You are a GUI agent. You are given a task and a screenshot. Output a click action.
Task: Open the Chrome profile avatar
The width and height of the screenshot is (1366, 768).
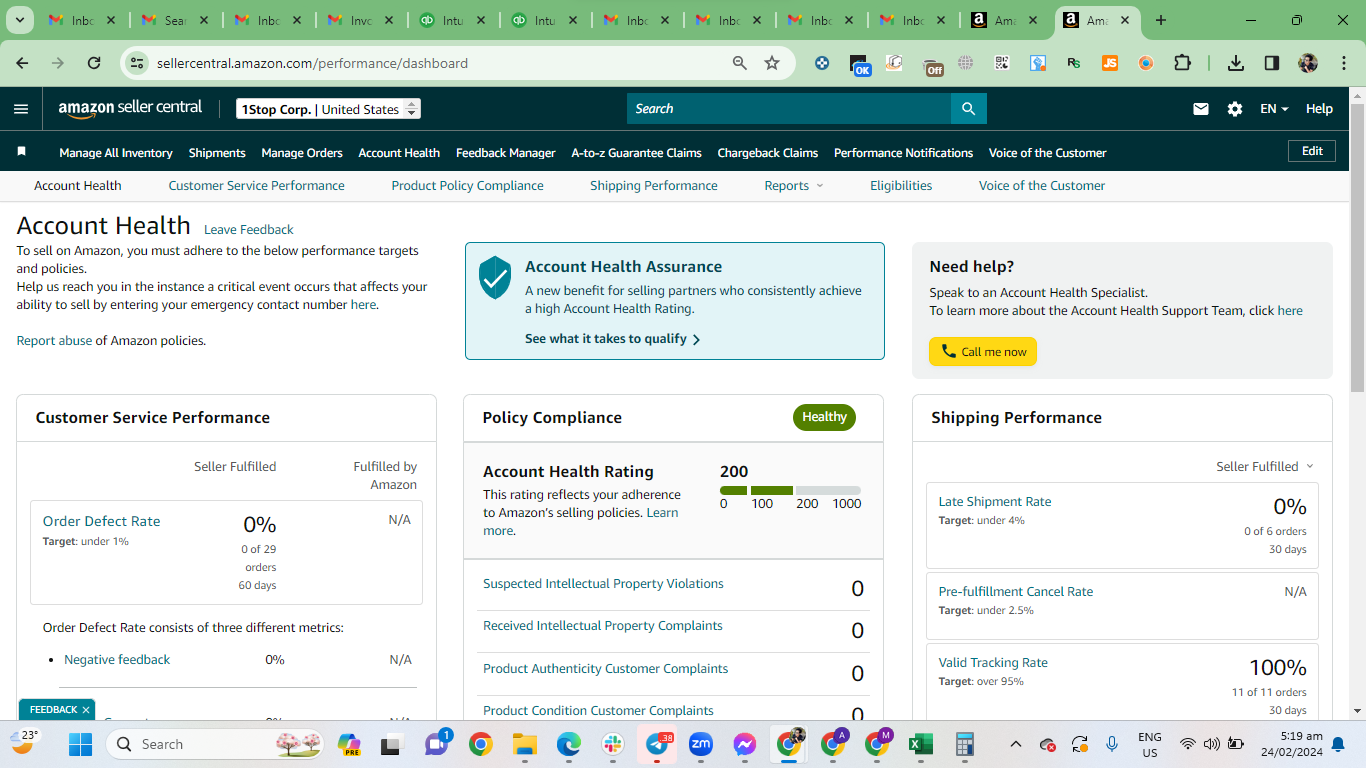click(1308, 63)
